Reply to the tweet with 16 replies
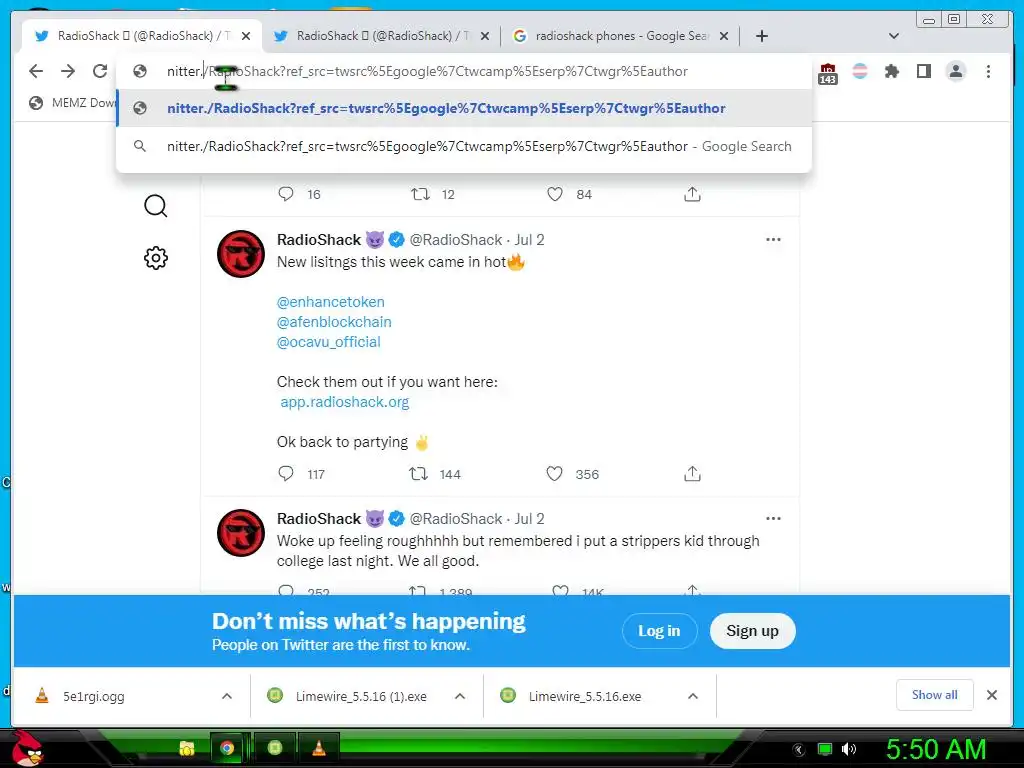The height and width of the screenshot is (768, 1024). tap(286, 194)
